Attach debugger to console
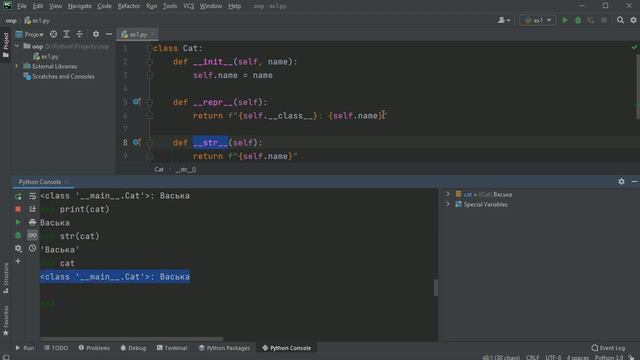 (x=18, y=236)
